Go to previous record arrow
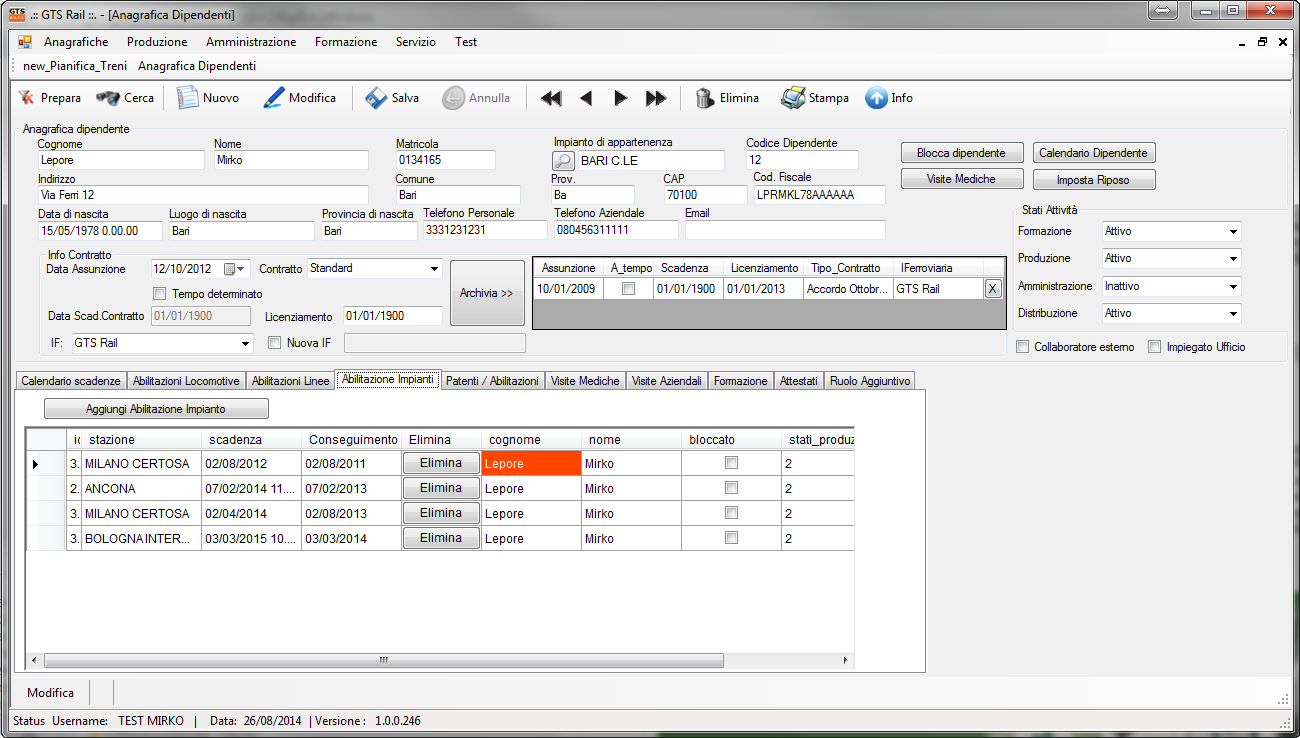Viewport: 1300px width, 738px height. click(x=586, y=98)
